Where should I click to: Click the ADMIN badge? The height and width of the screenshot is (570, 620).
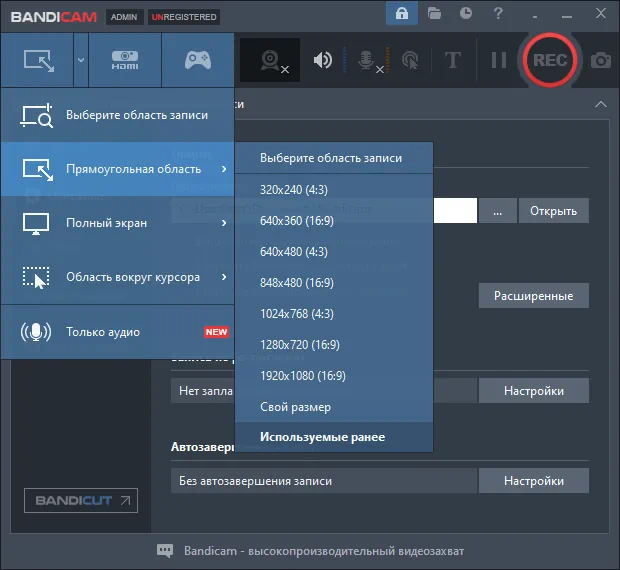124,17
